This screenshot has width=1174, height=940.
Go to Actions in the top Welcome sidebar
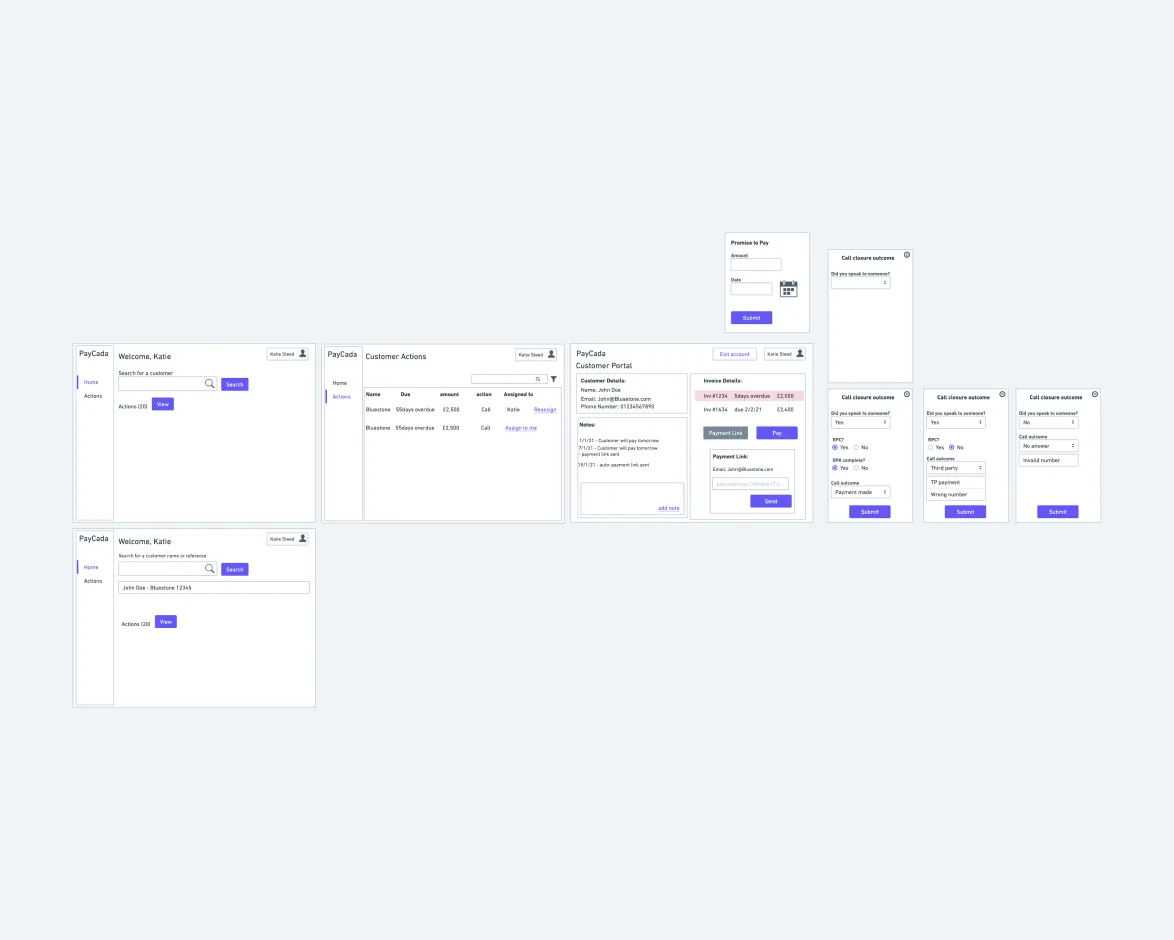[x=93, y=395]
